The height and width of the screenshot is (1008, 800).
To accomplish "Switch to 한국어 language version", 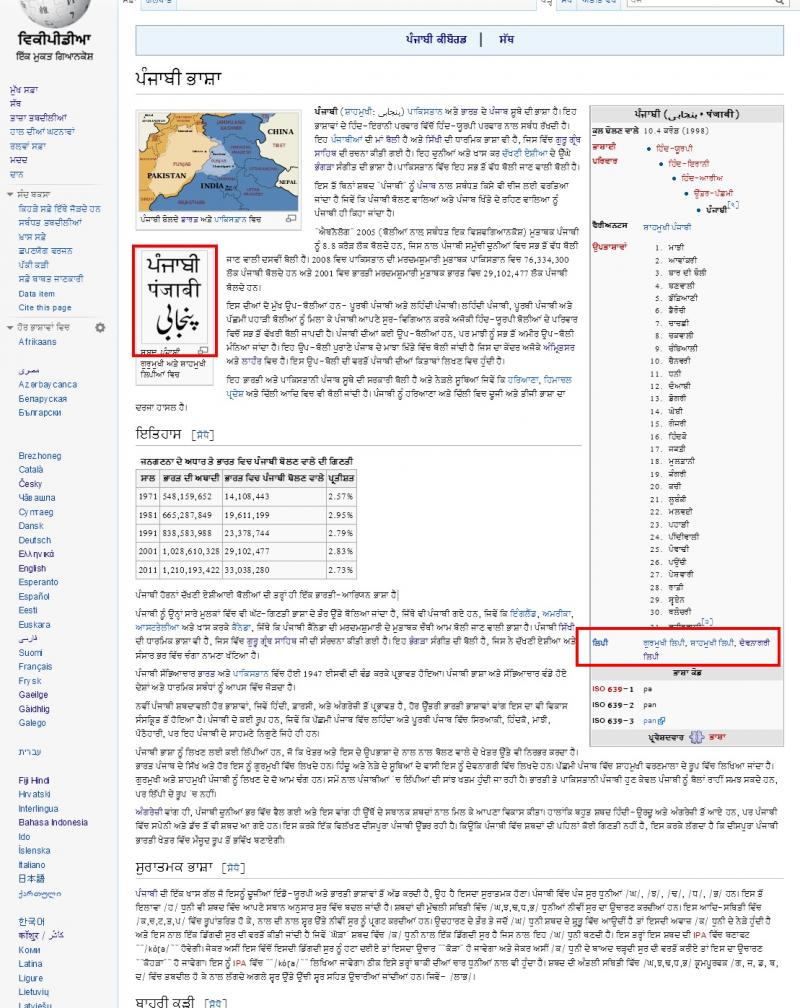I will point(32,922).
